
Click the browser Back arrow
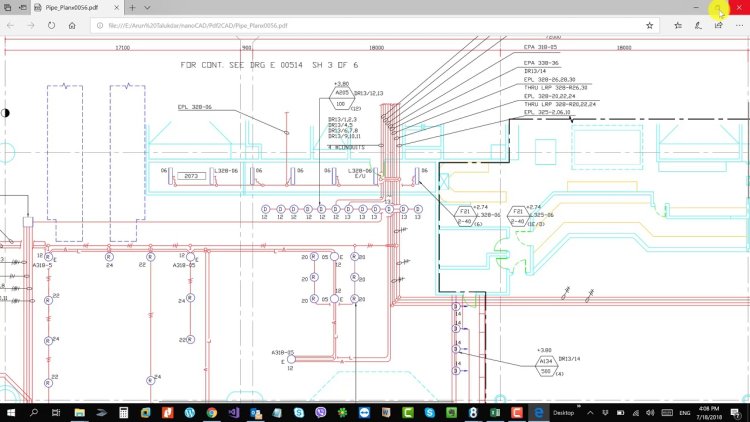coord(11,25)
